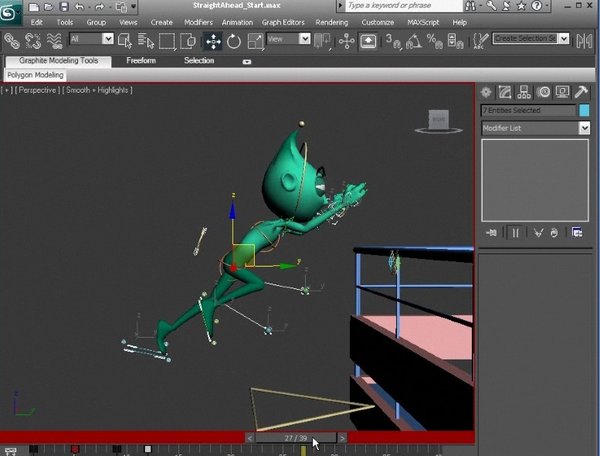Select the Unlink Selection tool
This screenshot has height=456, width=600.
[x=33, y=41]
